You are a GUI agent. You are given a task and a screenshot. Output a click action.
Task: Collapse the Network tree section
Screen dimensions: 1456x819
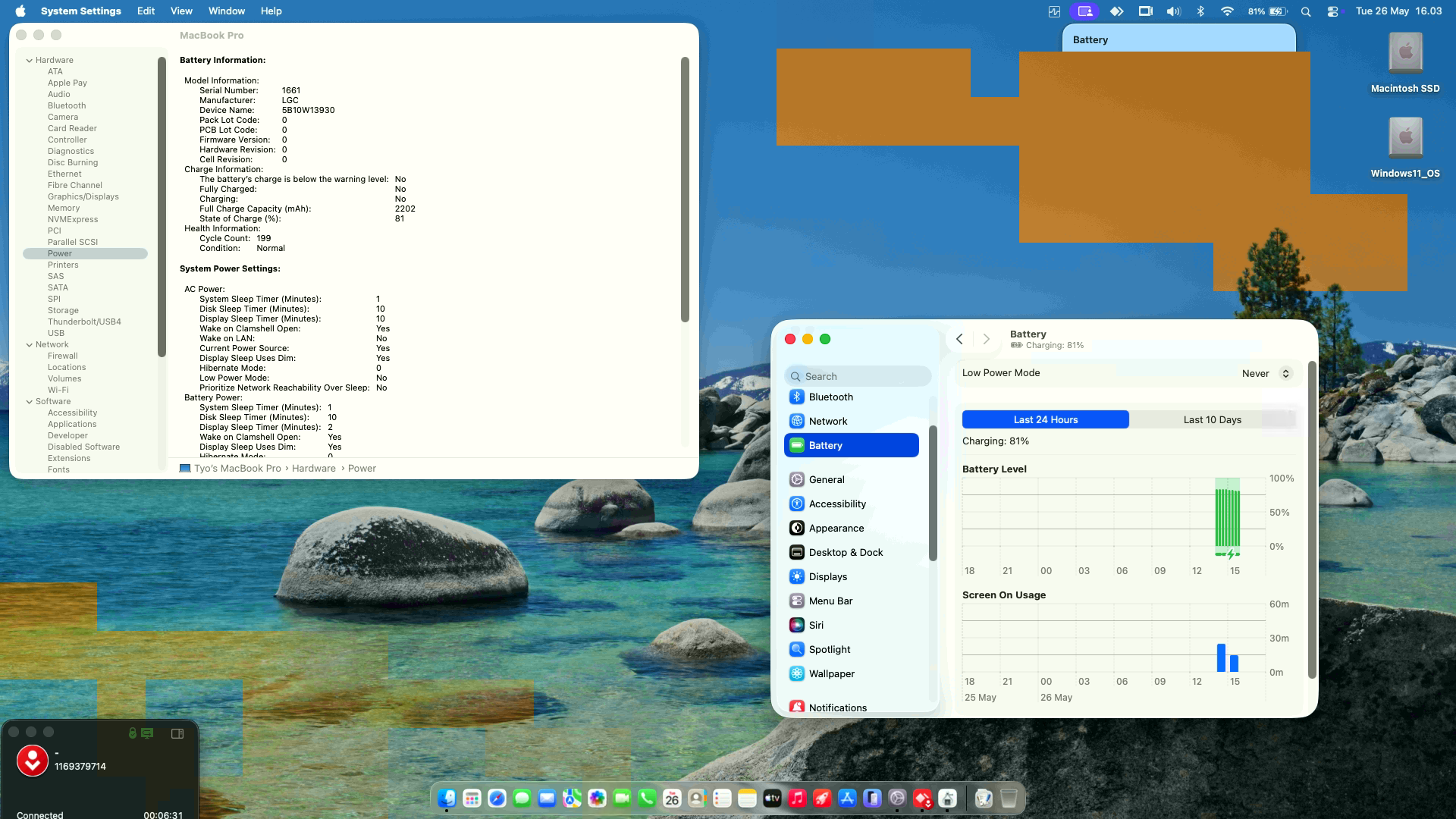coord(30,344)
